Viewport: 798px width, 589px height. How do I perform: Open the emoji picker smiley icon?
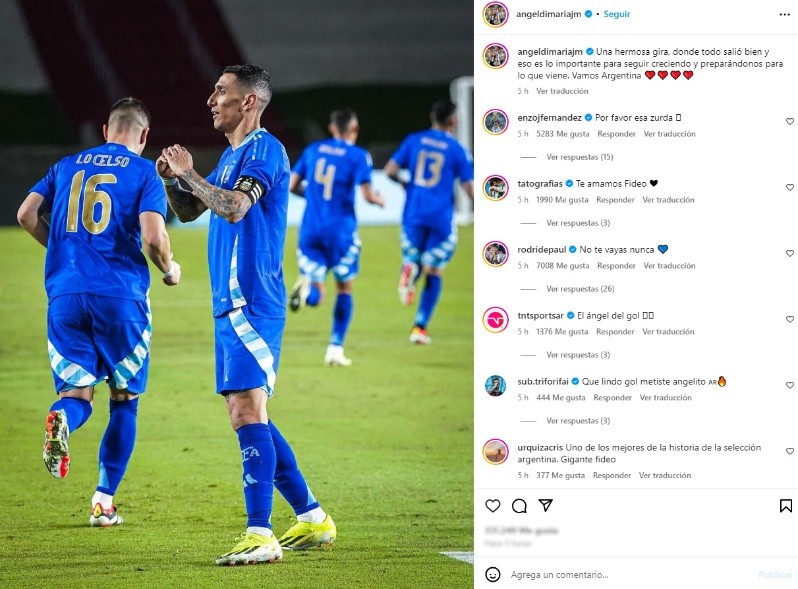492,574
